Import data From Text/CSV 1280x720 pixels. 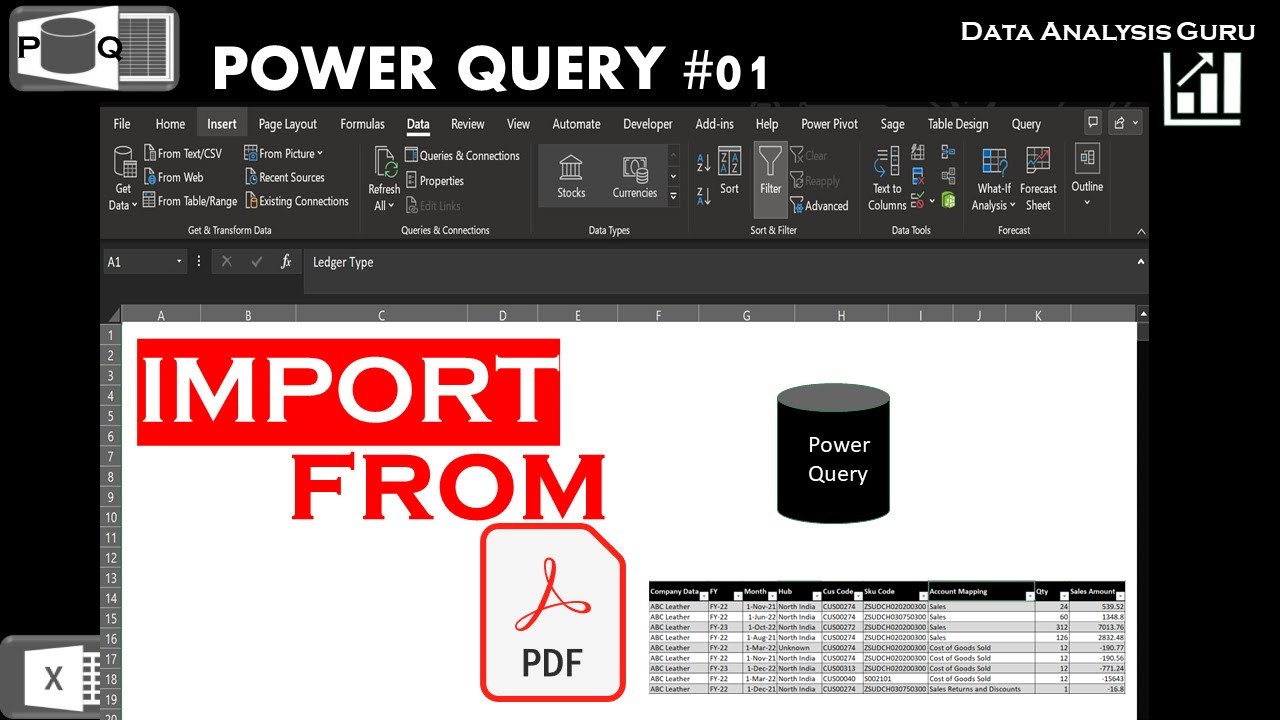click(x=182, y=153)
